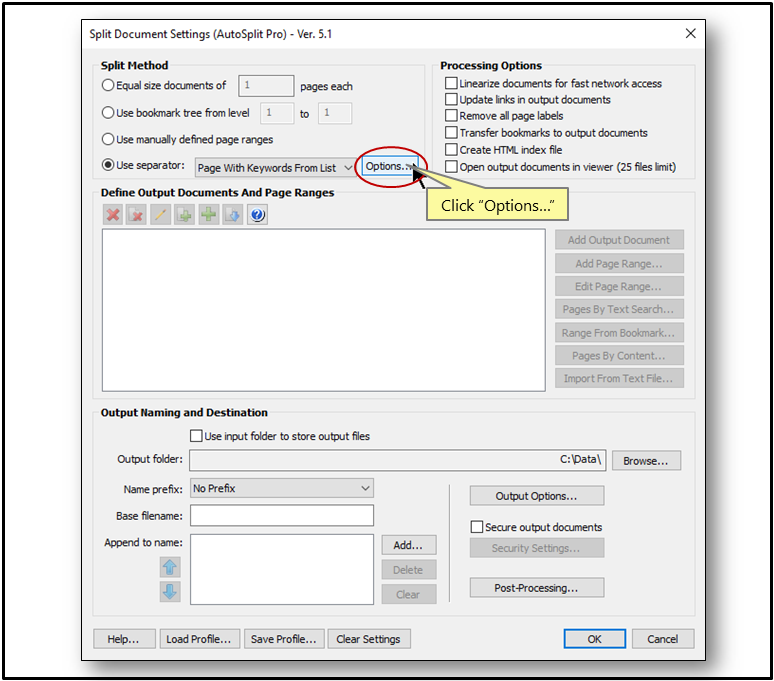This screenshot has width=774, height=681.
Task: Click the blue up arrow beside Append to name
Action: click(170, 567)
